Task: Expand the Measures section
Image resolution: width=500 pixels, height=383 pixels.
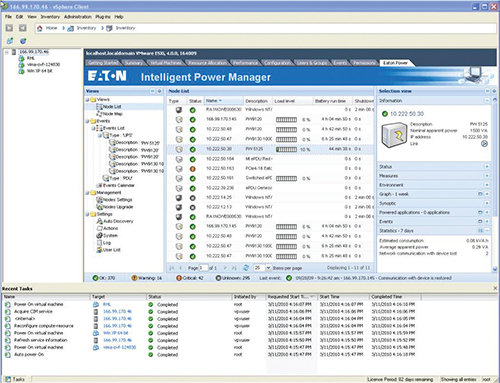Action: (487, 176)
